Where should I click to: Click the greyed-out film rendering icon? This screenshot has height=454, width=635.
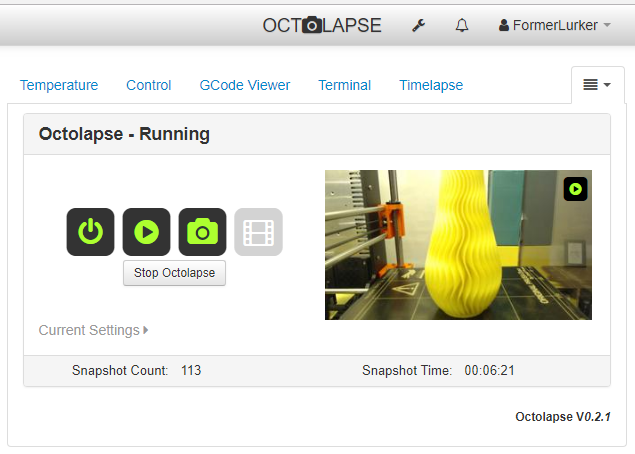258,232
